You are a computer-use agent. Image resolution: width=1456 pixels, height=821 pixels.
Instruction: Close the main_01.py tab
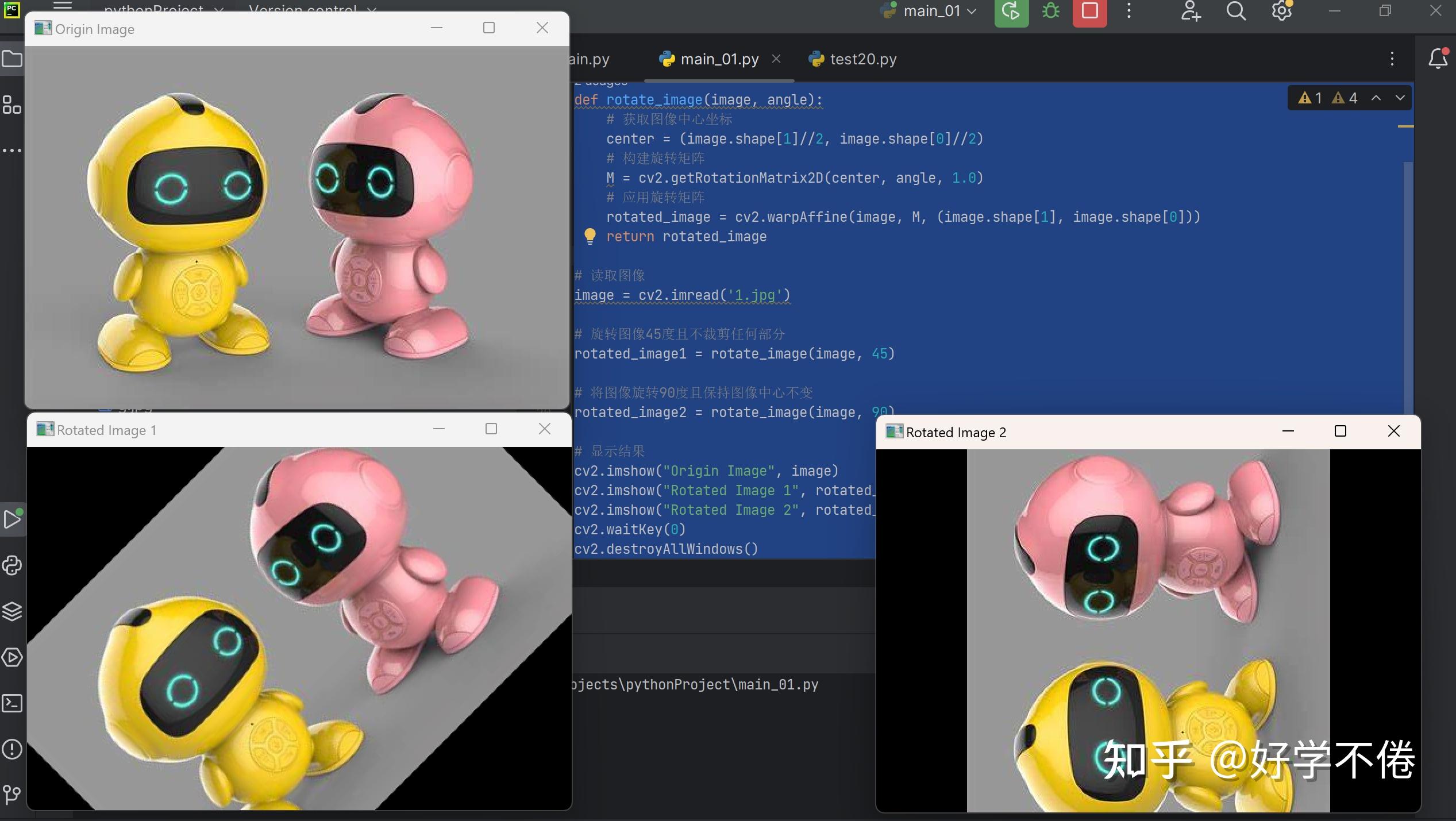coord(776,59)
